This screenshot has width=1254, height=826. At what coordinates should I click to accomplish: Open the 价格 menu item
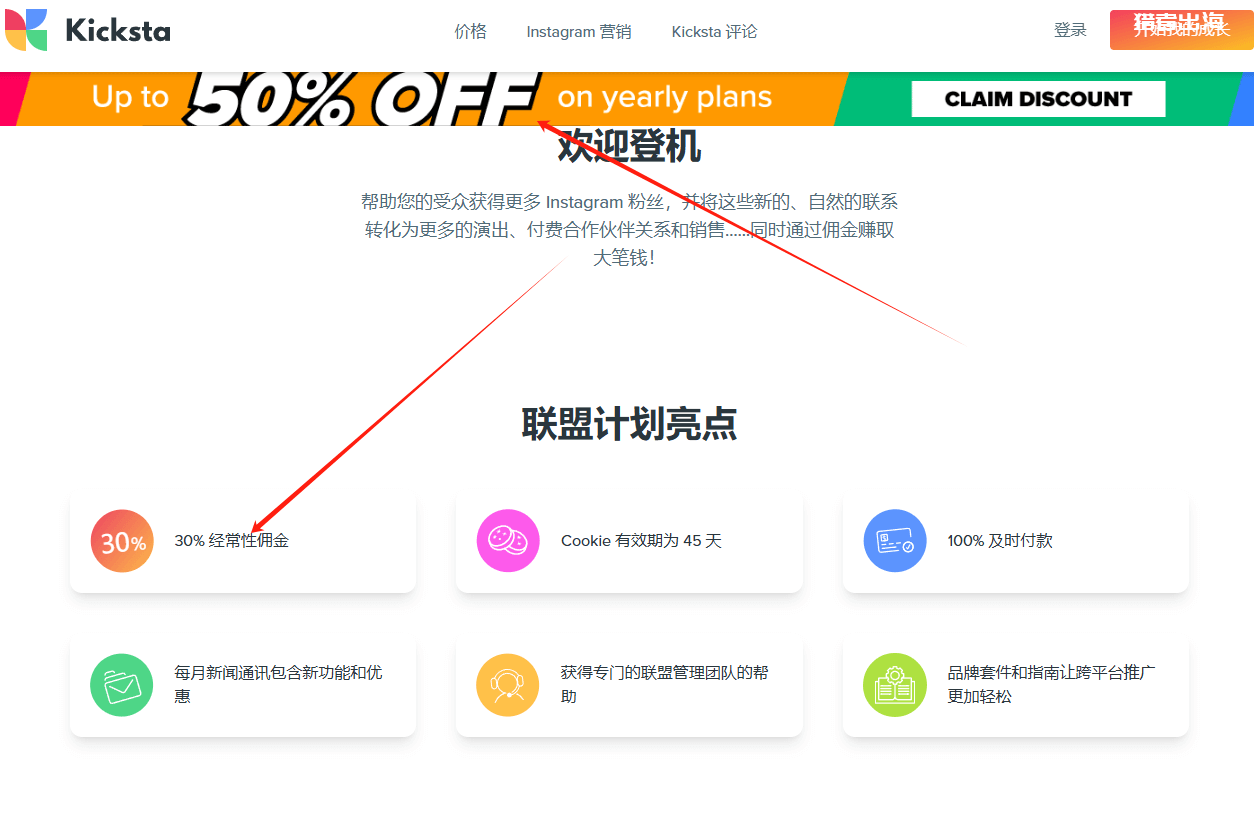tap(470, 31)
